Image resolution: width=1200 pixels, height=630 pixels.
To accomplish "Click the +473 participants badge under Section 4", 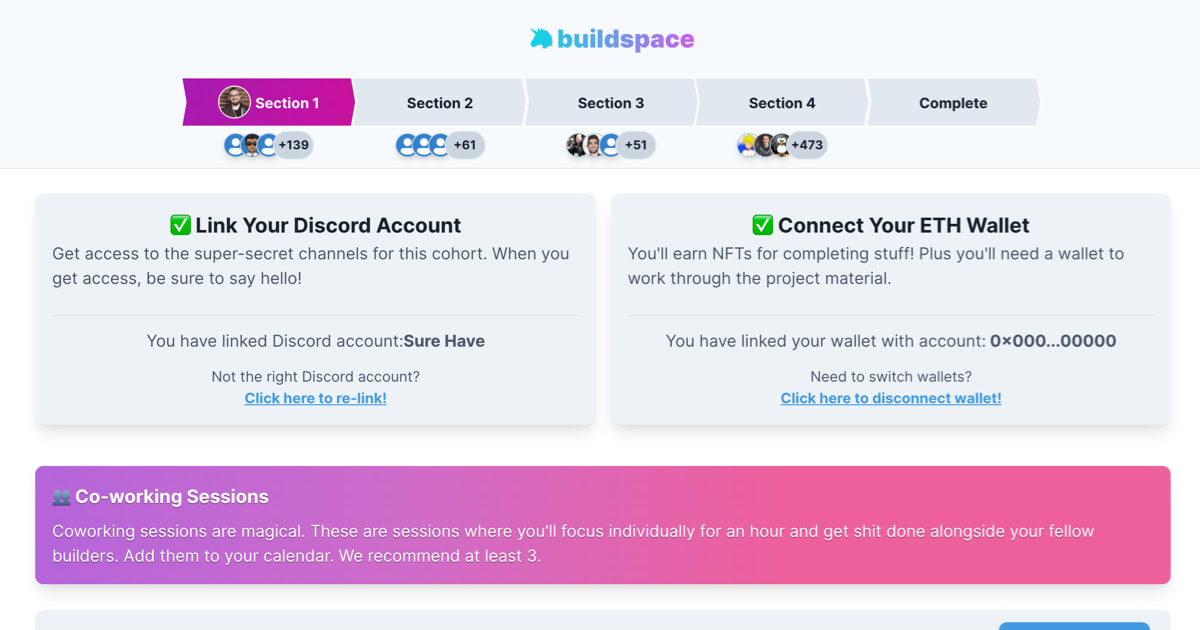I will pos(807,145).
